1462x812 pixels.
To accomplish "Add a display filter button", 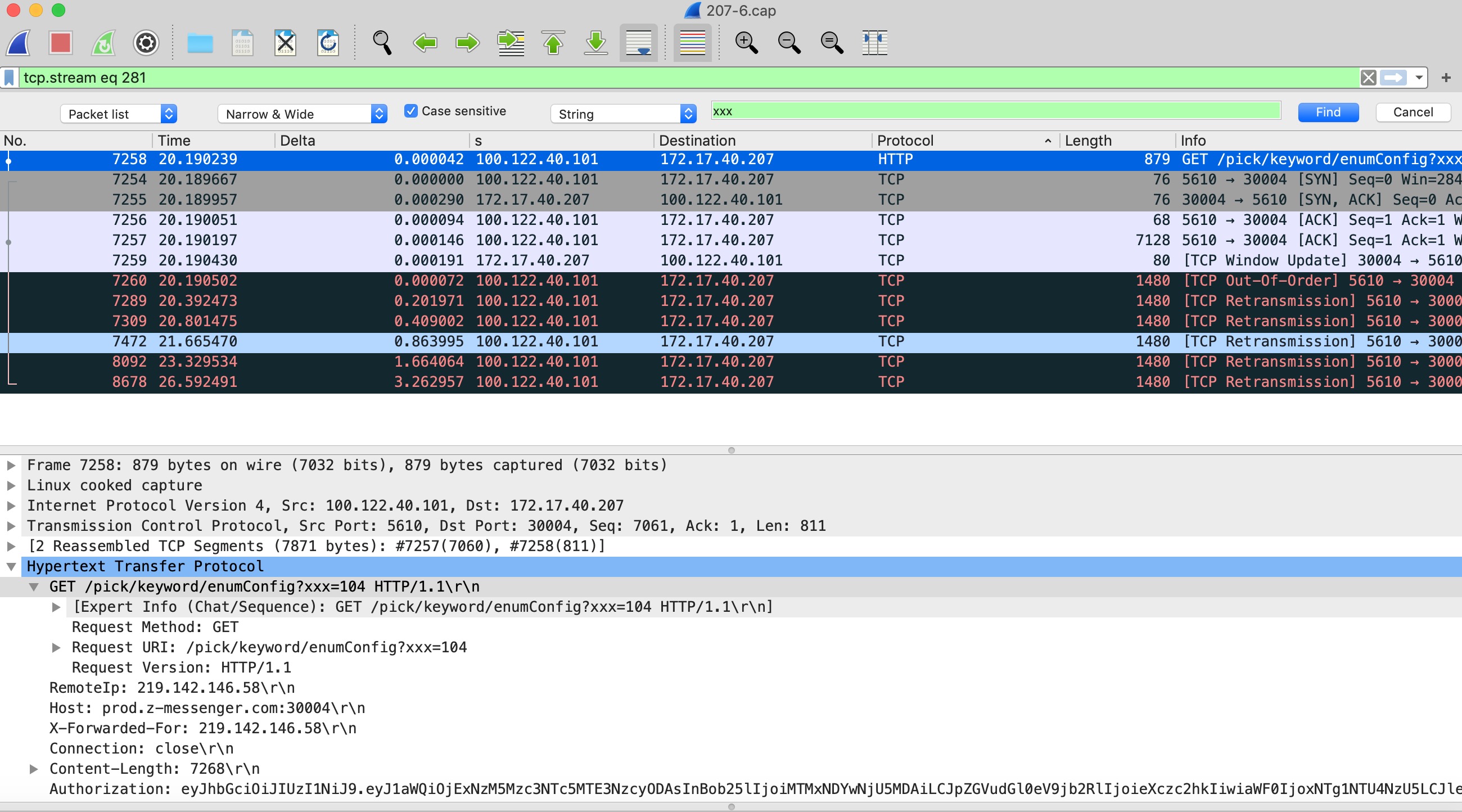I will click(x=1446, y=78).
